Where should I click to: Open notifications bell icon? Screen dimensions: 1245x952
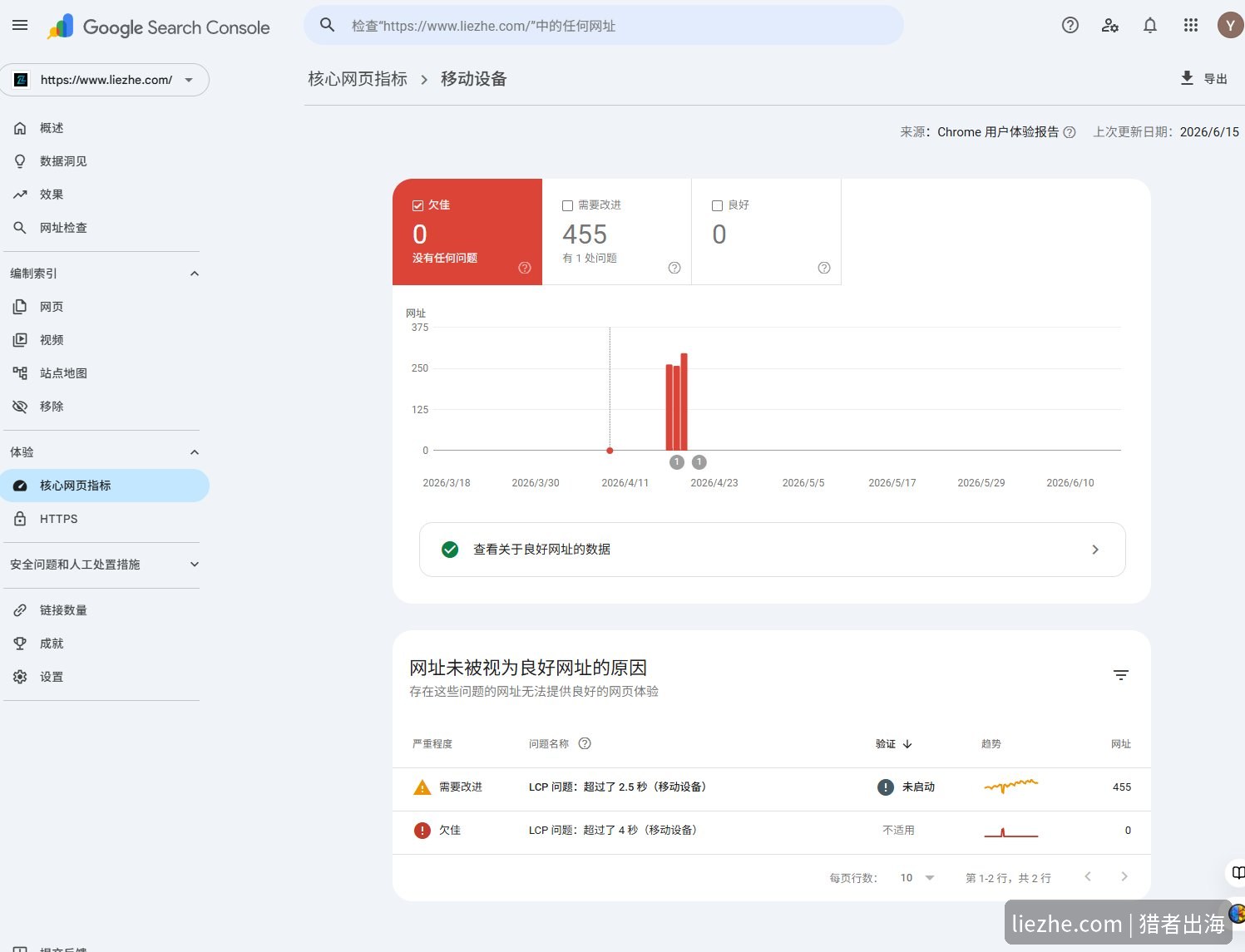pyautogui.click(x=1150, y=26)
